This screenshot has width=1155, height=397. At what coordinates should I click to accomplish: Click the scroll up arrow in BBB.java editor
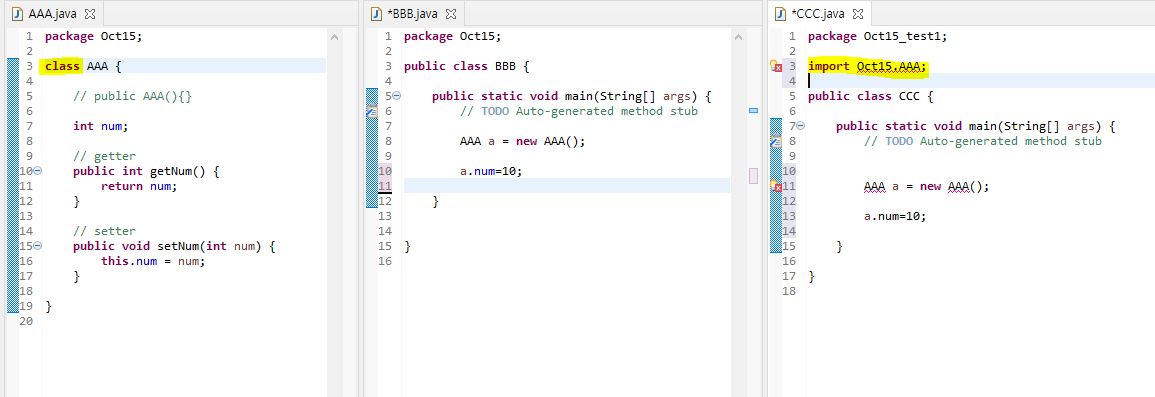pyautogui.click(x=739, y=36)
